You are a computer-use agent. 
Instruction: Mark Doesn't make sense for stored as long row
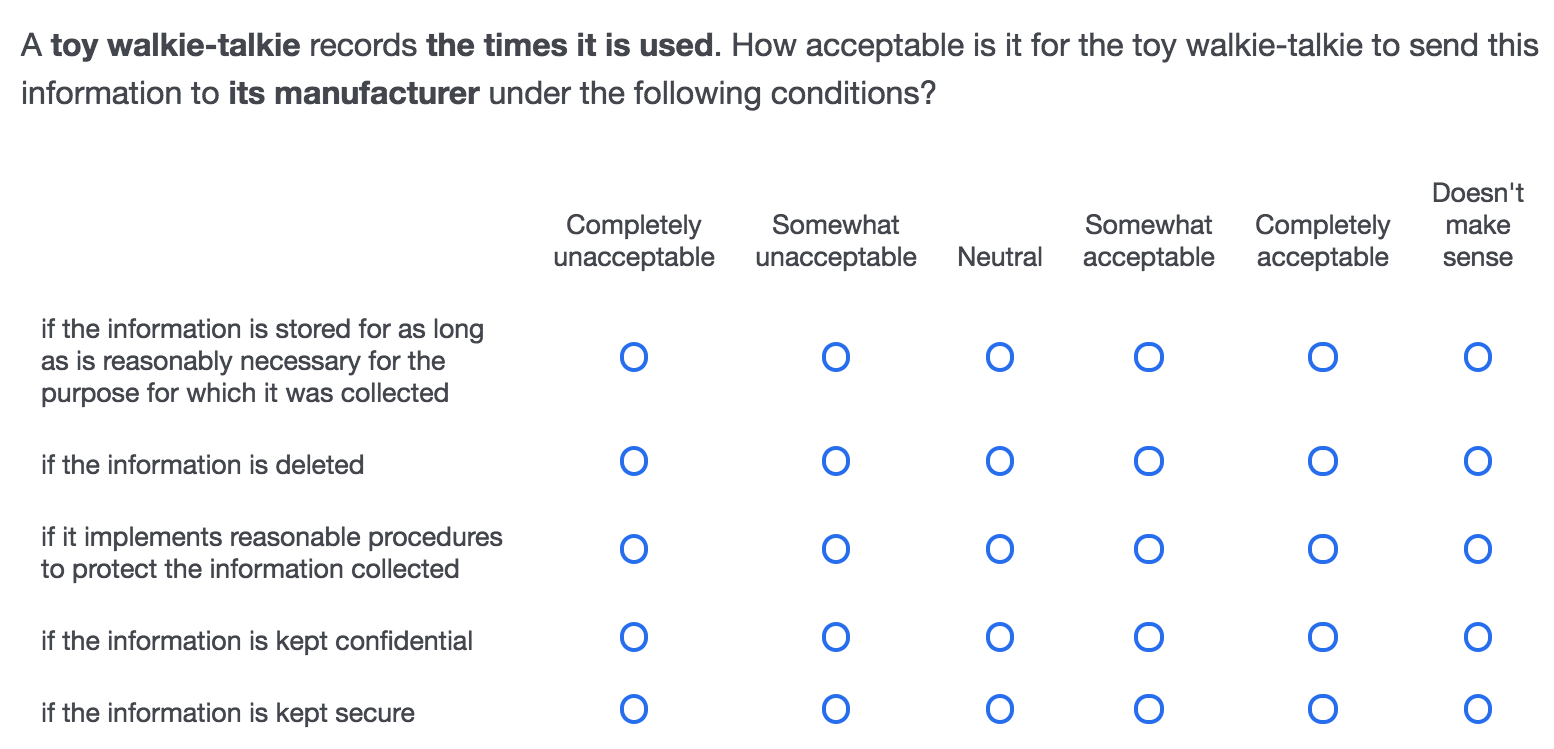coord(1477,357)
